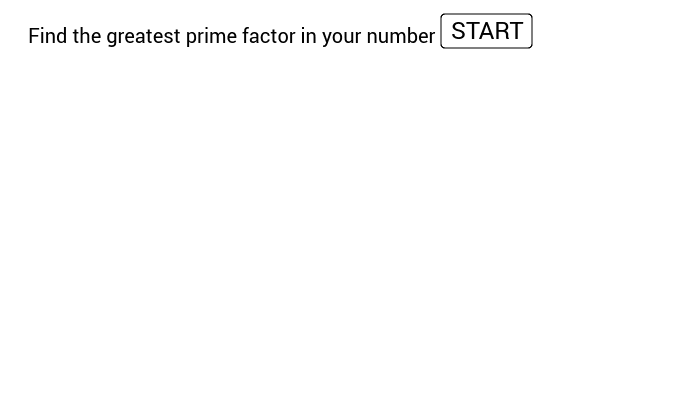Launch the activity using the START button
700x400 pixels.
486,31
